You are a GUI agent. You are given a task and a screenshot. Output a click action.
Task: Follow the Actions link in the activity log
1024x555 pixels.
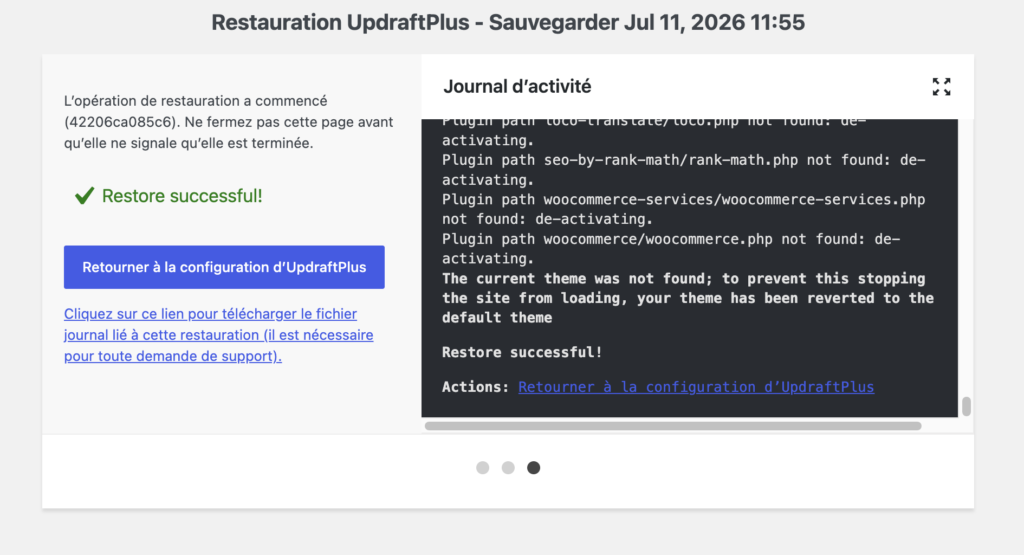pos(696,387)
